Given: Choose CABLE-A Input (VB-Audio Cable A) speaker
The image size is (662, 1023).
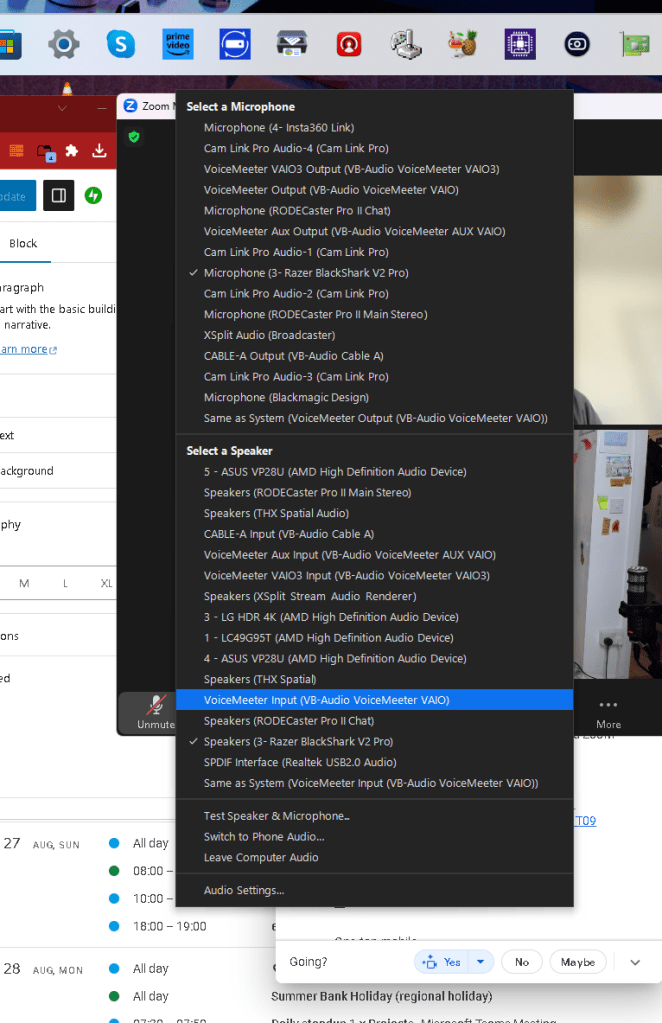Looking at the screenshot, I should point(374,534).
